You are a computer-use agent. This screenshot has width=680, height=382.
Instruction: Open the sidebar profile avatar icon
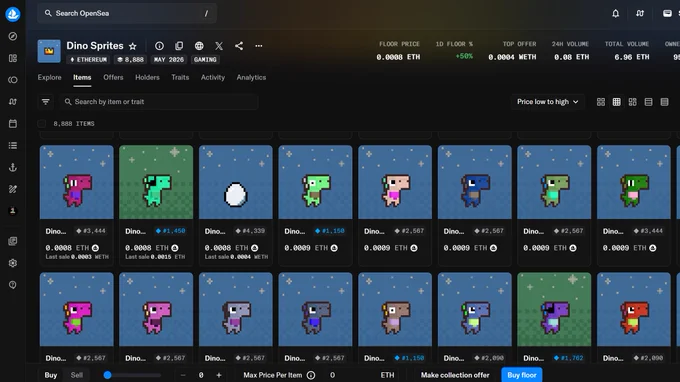click(x=13, y=211)
